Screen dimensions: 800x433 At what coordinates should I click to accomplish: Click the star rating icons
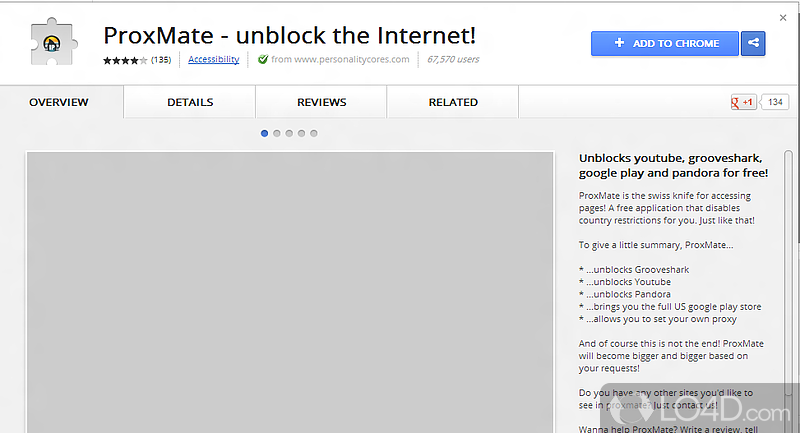[x=125, y=60]
